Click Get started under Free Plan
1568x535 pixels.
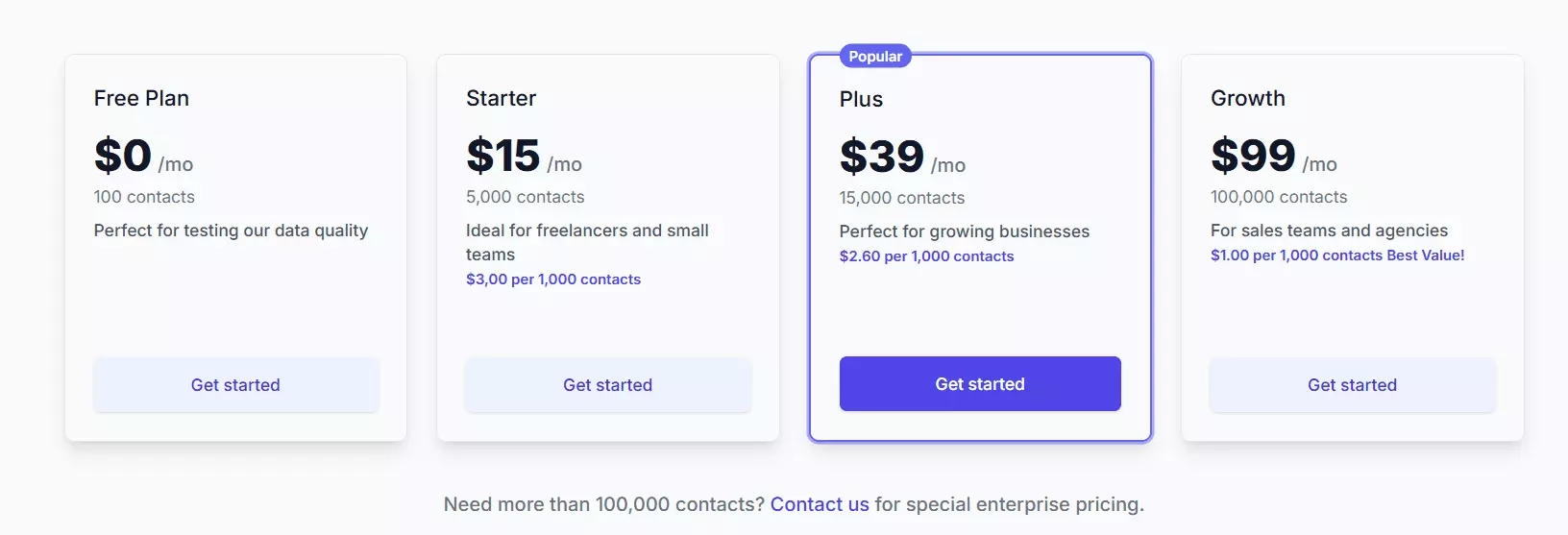pos(235,385)
